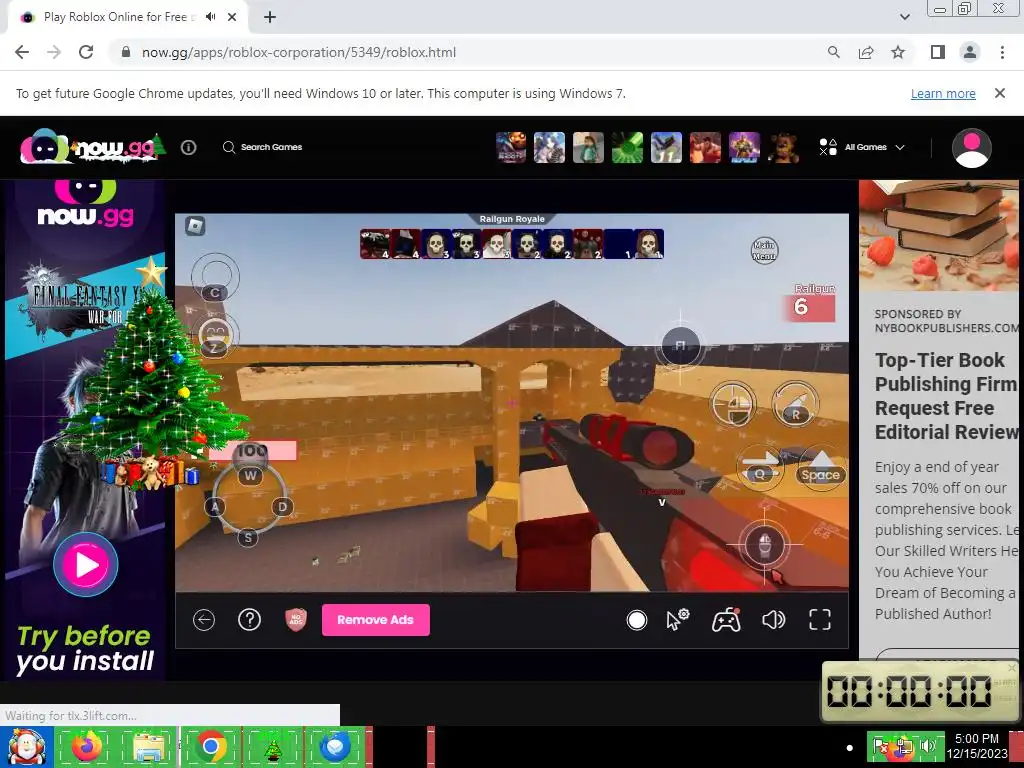Close the Play Roblox Online tab
Screen dimensions: 1024x768
click(232, 17)
